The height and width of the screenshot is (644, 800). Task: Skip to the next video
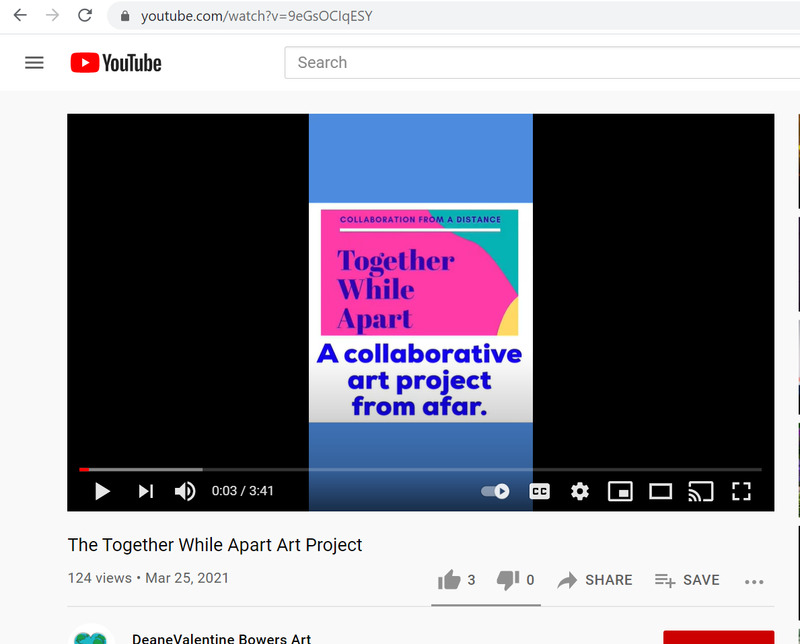(146, 491)
